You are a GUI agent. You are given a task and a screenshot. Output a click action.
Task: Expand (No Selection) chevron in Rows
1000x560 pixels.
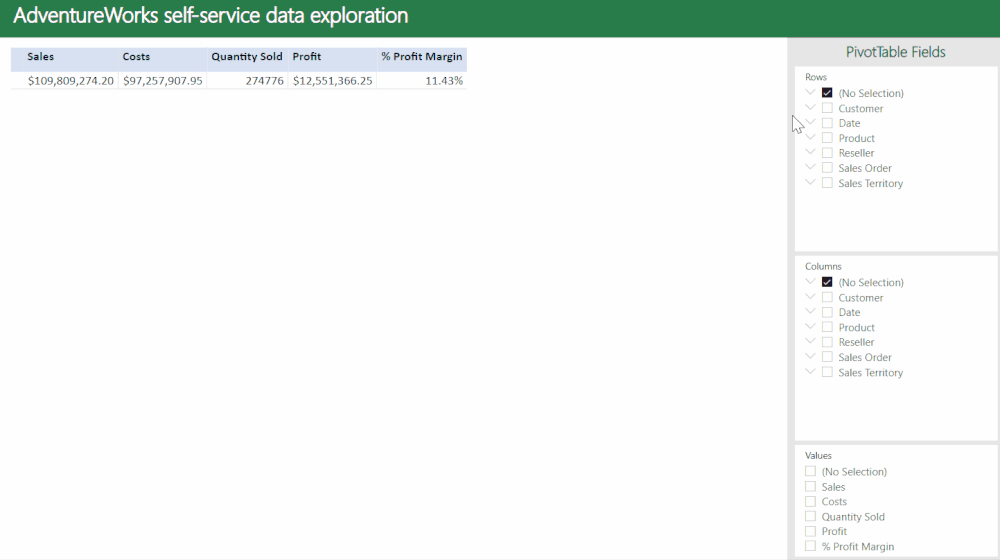click(811, 92)
